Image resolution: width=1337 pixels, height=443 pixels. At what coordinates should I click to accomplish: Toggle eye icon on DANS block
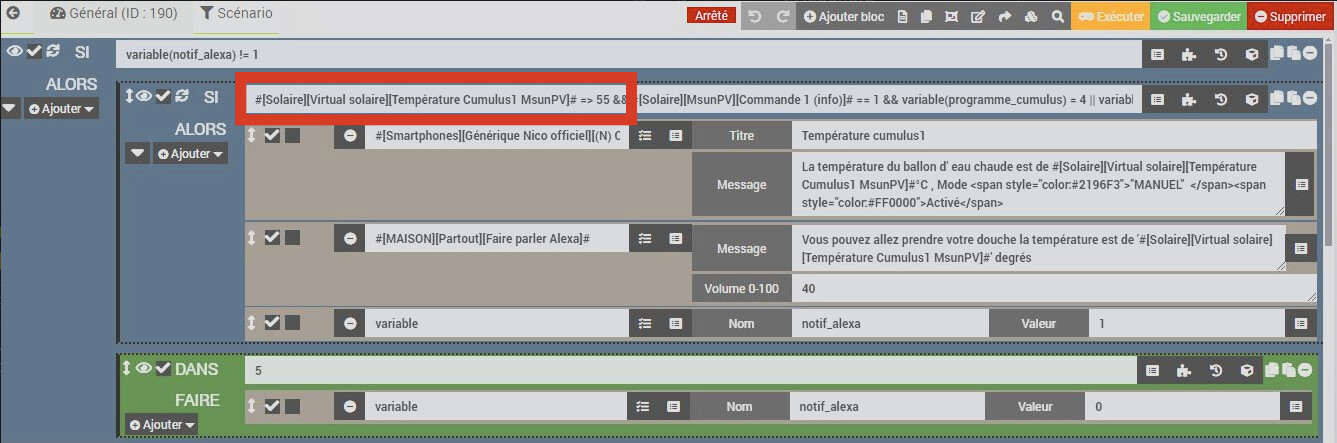(x=144, y=368)
